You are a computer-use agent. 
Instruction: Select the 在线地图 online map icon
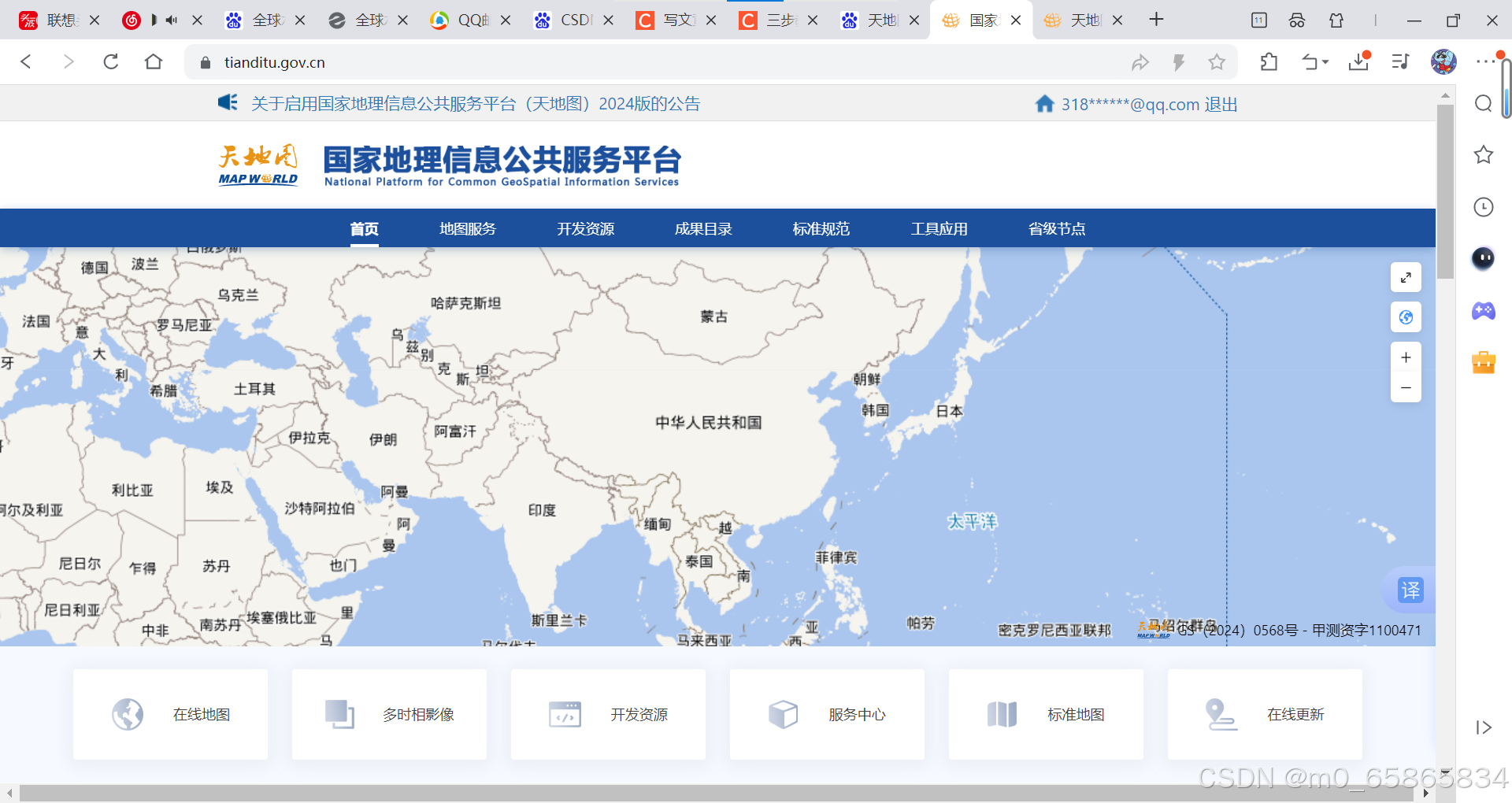(x=128, y=713)
